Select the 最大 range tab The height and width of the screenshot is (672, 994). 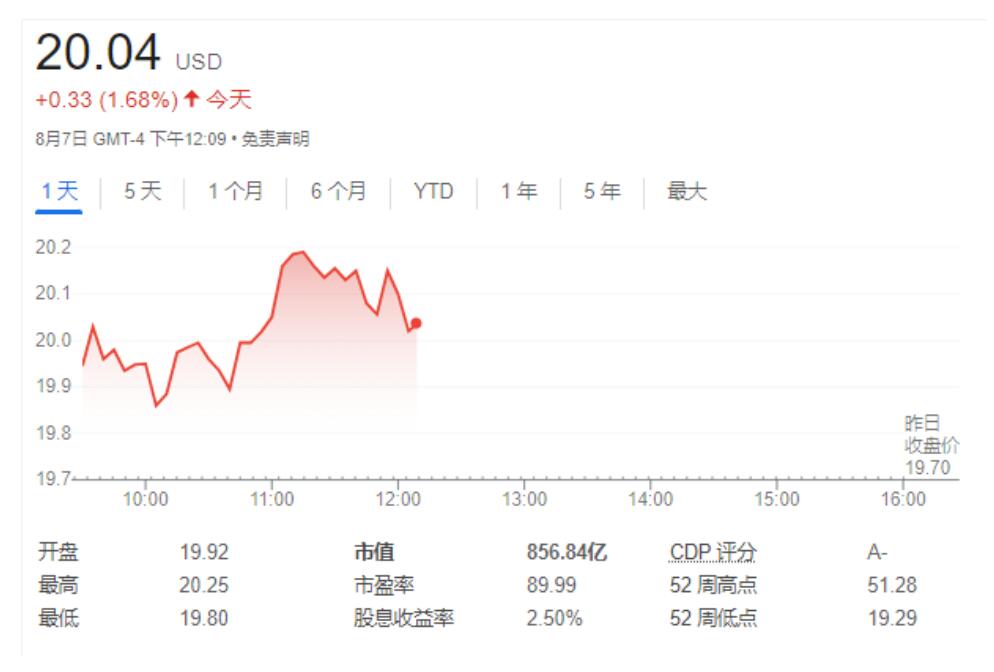[687, 191]
